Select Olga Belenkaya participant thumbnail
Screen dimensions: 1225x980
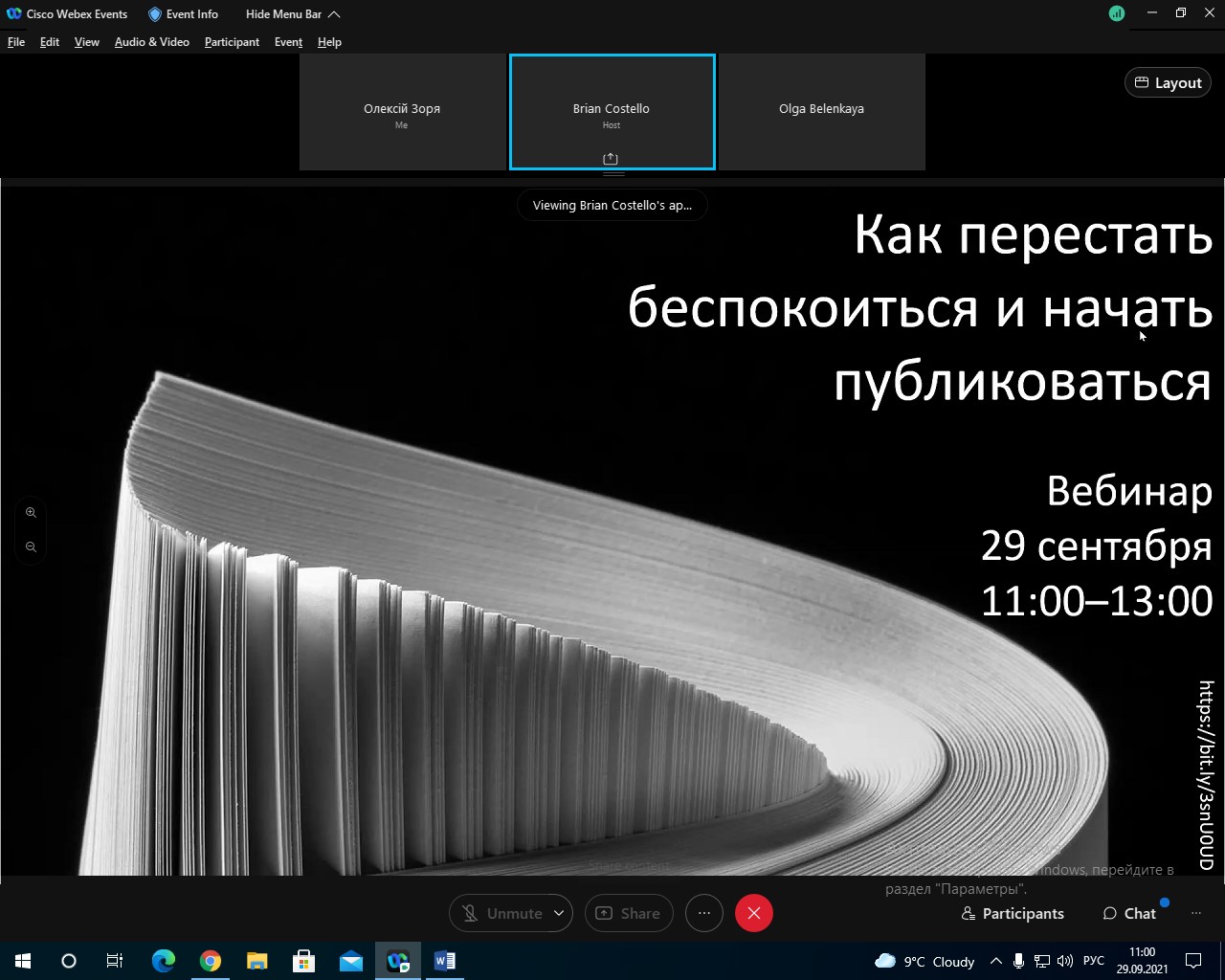[821, 112]
